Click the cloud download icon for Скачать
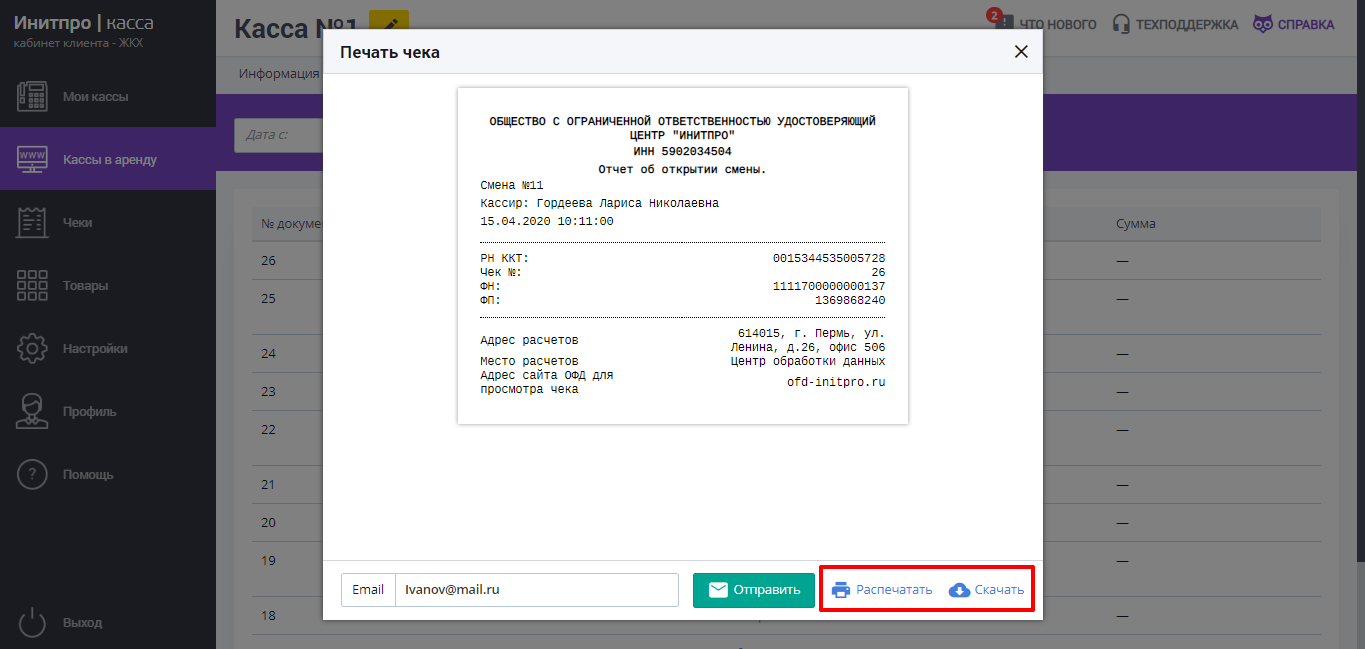 tap(959, 590)
